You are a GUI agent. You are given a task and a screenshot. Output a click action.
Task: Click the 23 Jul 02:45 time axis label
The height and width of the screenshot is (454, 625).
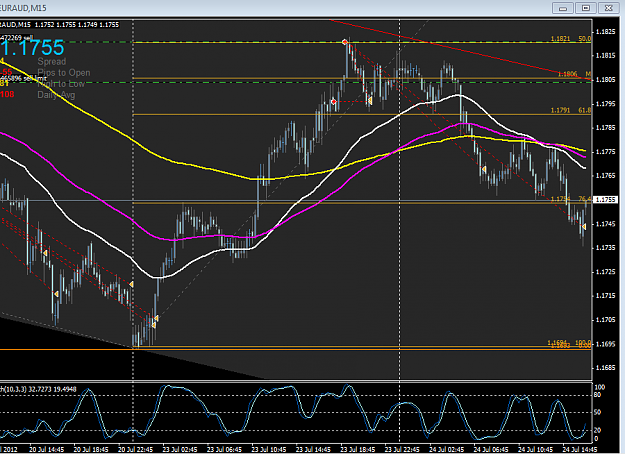coord(180,449)
